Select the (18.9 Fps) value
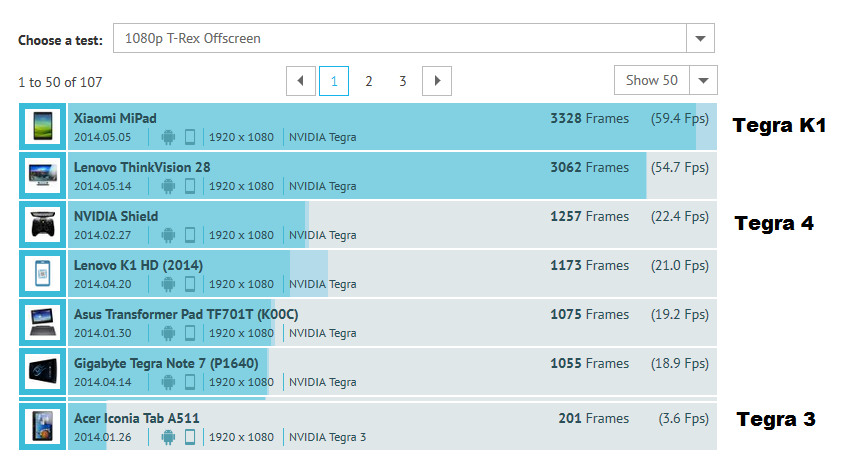 (x=680, y=363)
